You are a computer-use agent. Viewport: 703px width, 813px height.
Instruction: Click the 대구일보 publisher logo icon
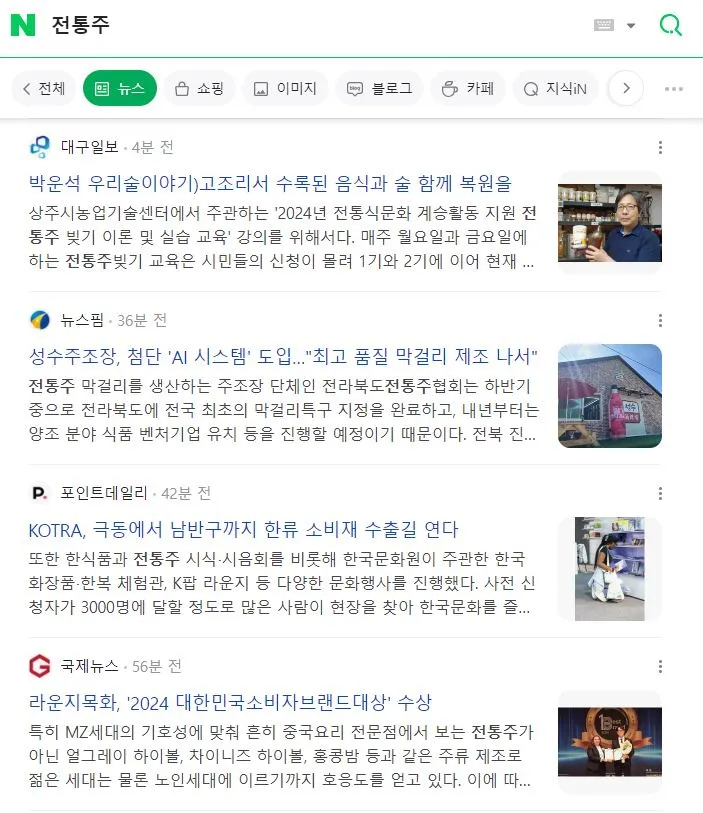pyautogui.click(x=40, y=147)
